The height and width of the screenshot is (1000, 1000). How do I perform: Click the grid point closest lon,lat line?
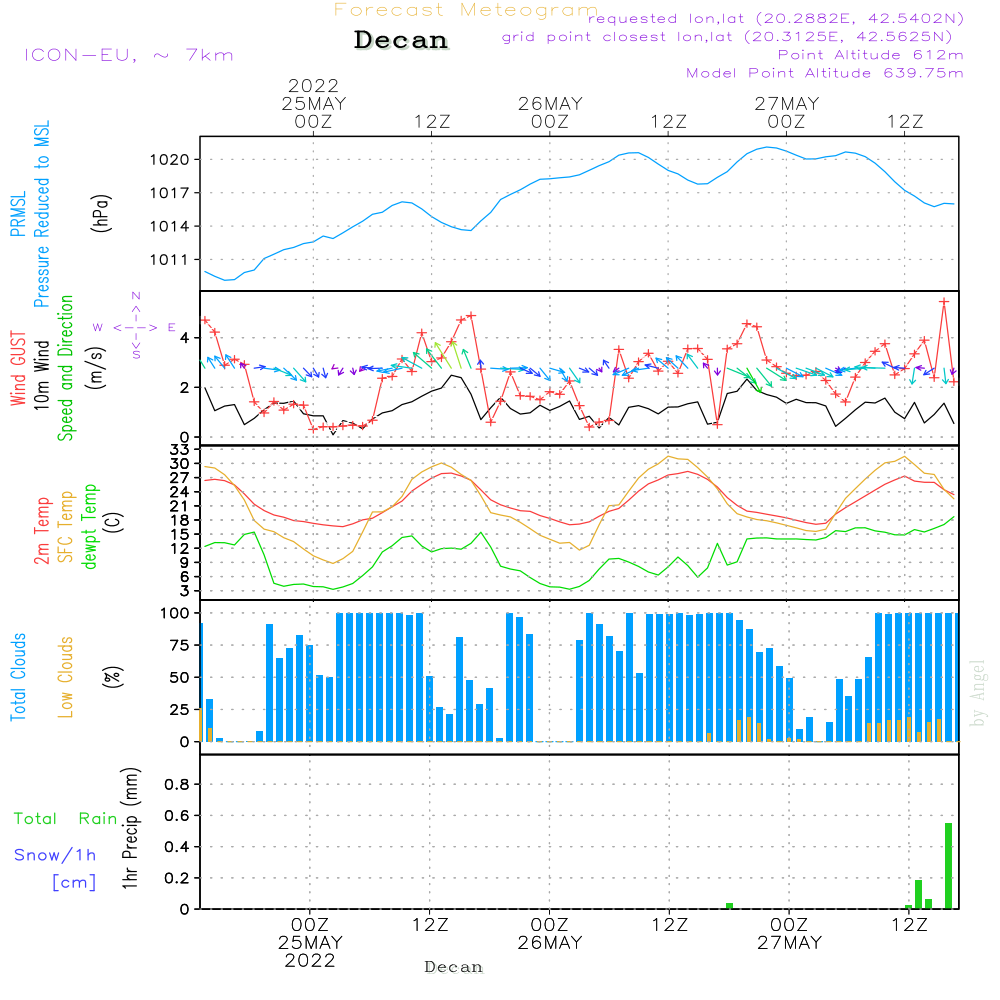click(727, 37)
